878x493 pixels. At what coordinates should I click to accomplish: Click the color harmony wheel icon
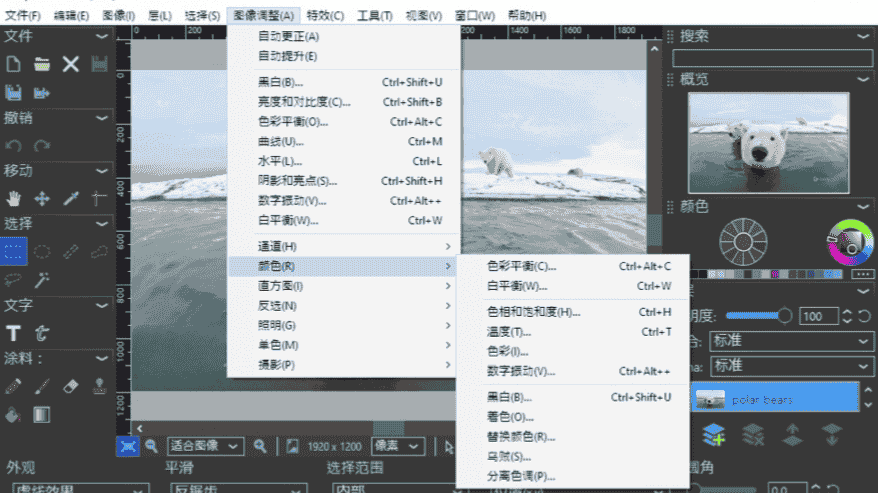click(x=743, y=242)
